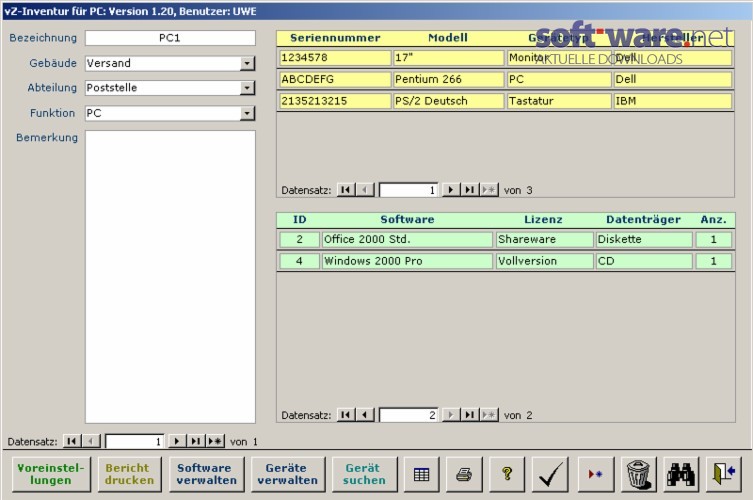Image resolution: width=753 pixels, height=500 pixels.
Task: Select serial number cell ABCDEFG
Action: [x=335, y=79]
